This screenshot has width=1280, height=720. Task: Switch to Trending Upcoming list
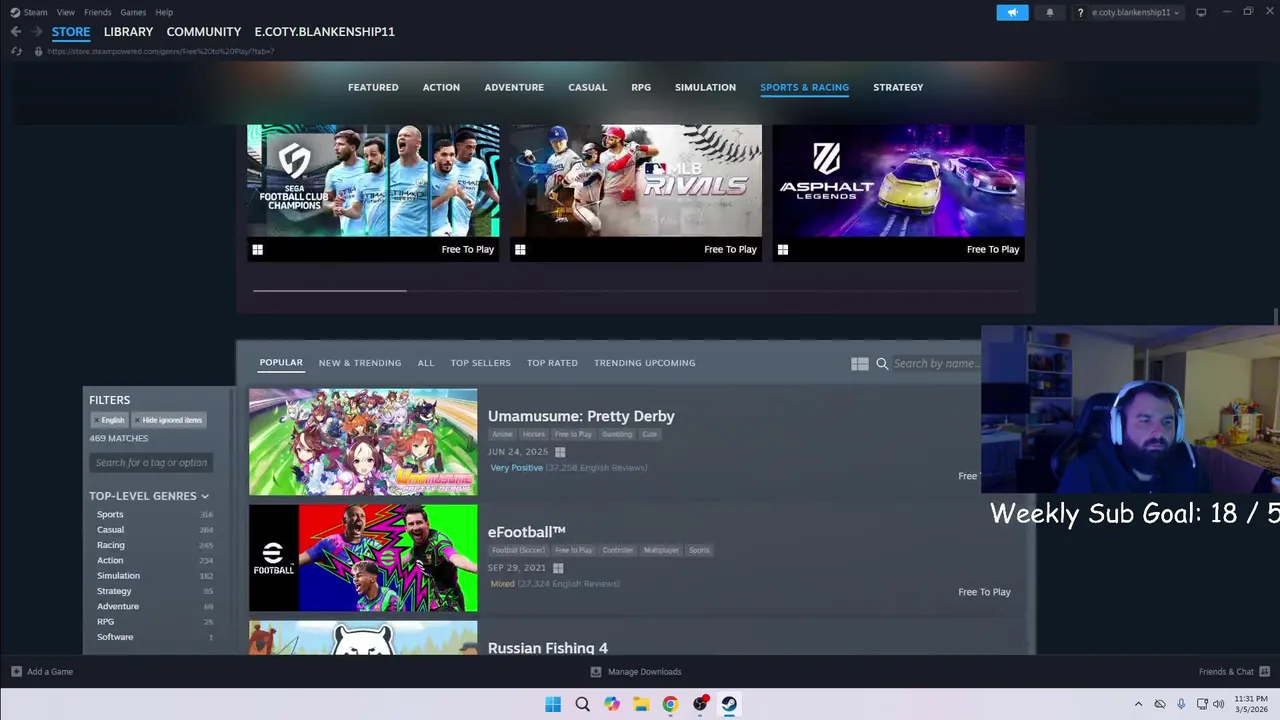[x=644, y=363]
